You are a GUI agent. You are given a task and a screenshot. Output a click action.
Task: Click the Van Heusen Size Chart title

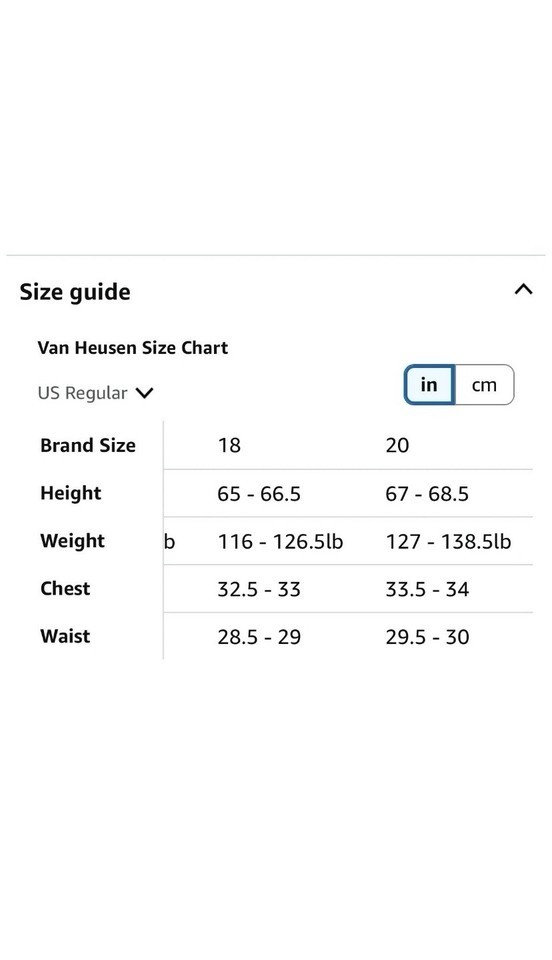(x=133, y=348)
